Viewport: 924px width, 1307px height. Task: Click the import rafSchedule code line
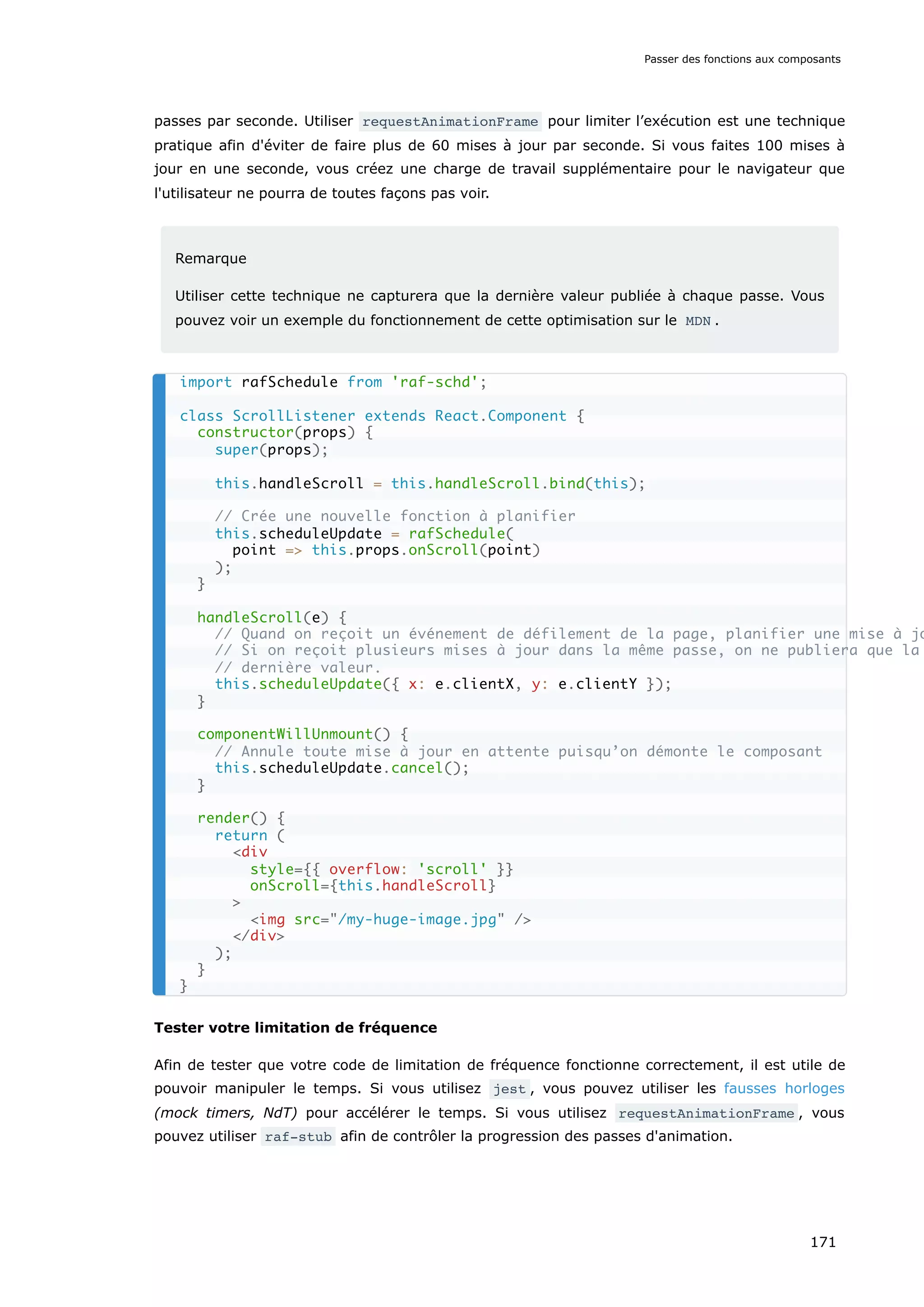[333, 382]
